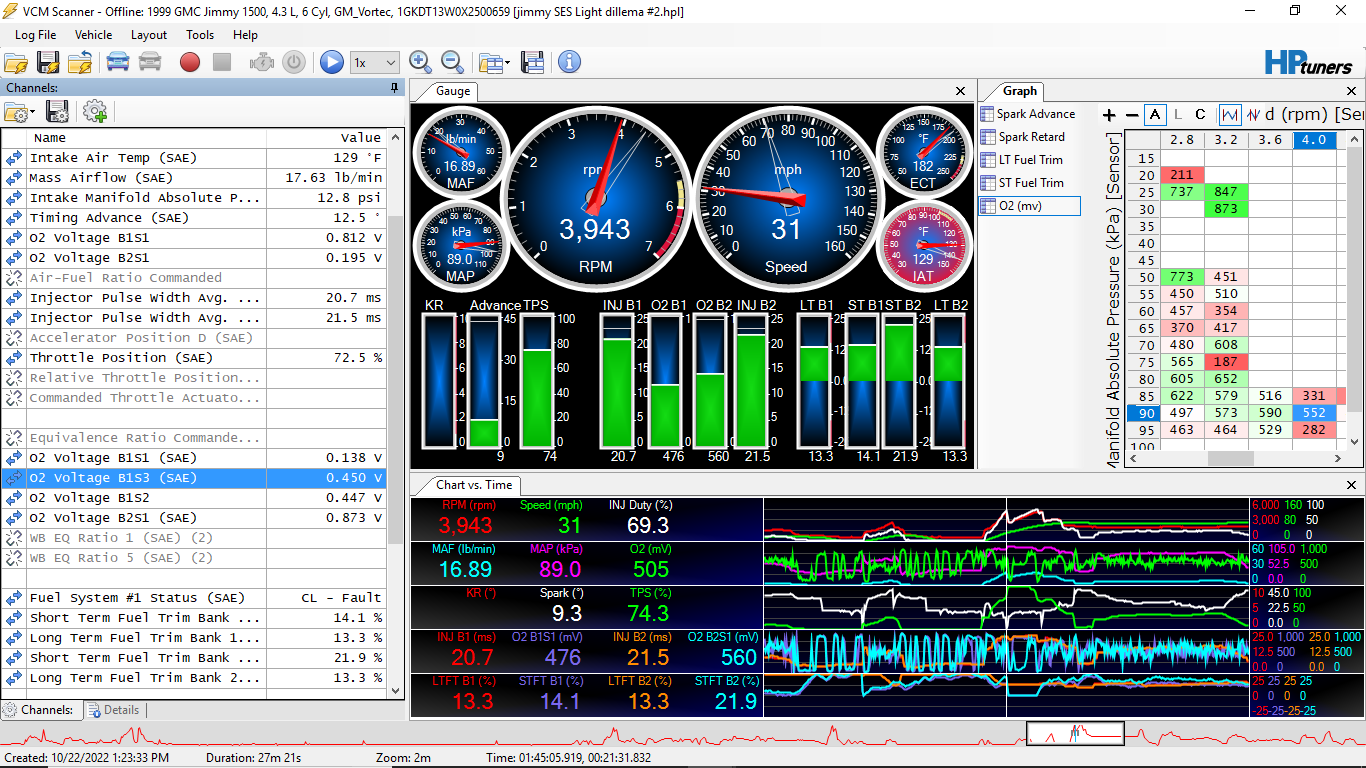This screenshot has height=768, width=1366.
Task: Toggle the line plot view button in Graph
Action: [x=1230, y=115]
